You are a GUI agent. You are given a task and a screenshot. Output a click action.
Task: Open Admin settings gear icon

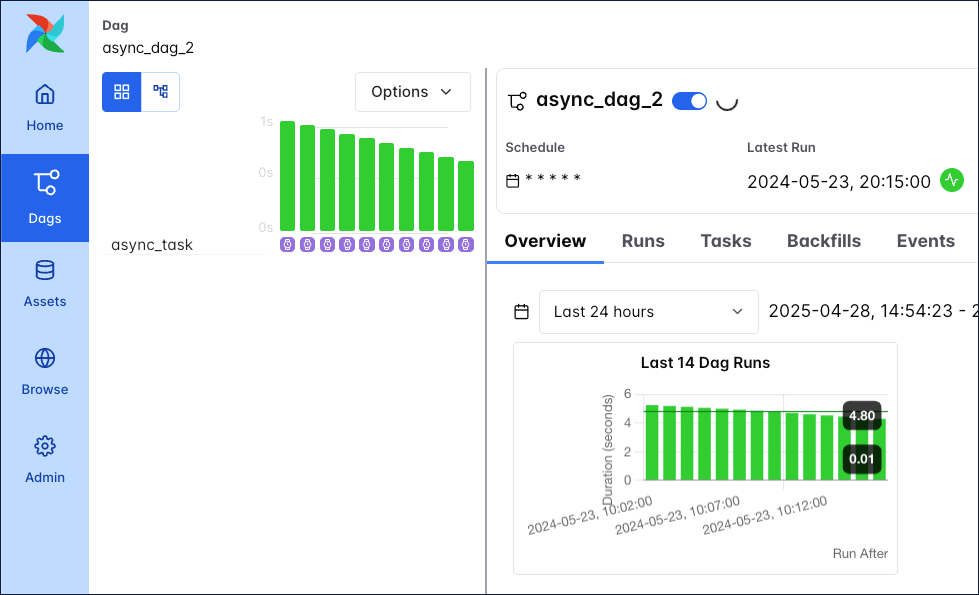click(44, 445)
